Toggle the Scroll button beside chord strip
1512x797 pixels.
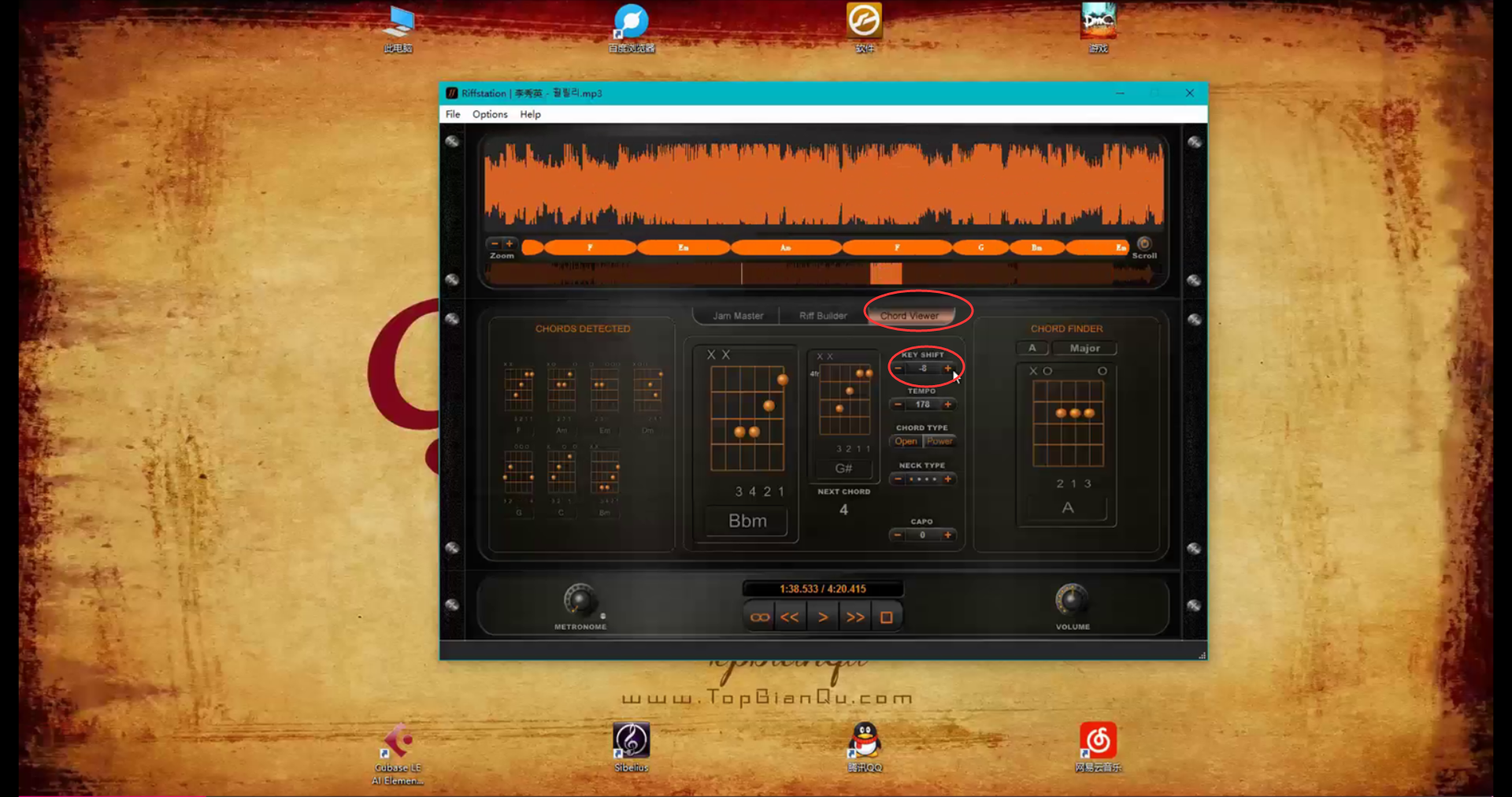[x=1144, y=244]
